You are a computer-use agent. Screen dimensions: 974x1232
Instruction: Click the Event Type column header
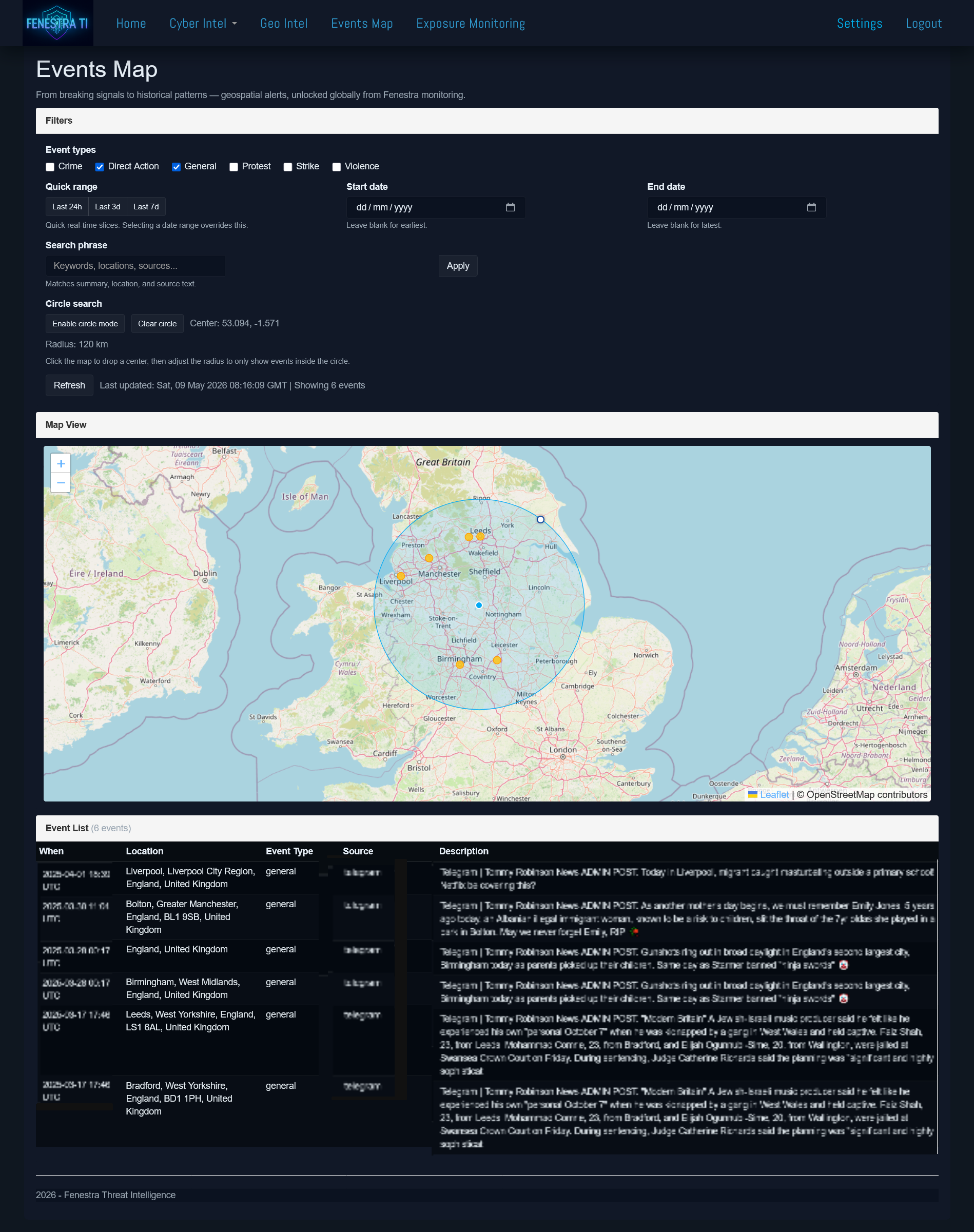click(289, 851)
